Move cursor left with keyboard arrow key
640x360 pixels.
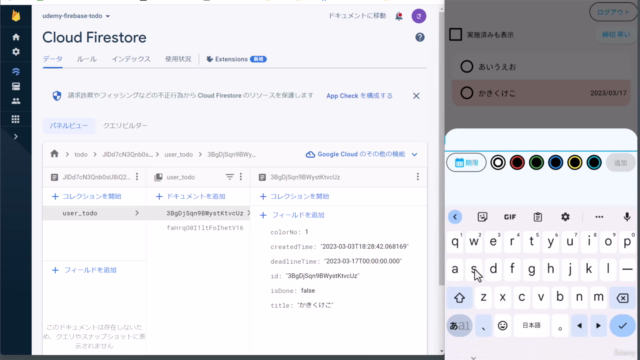579,325
